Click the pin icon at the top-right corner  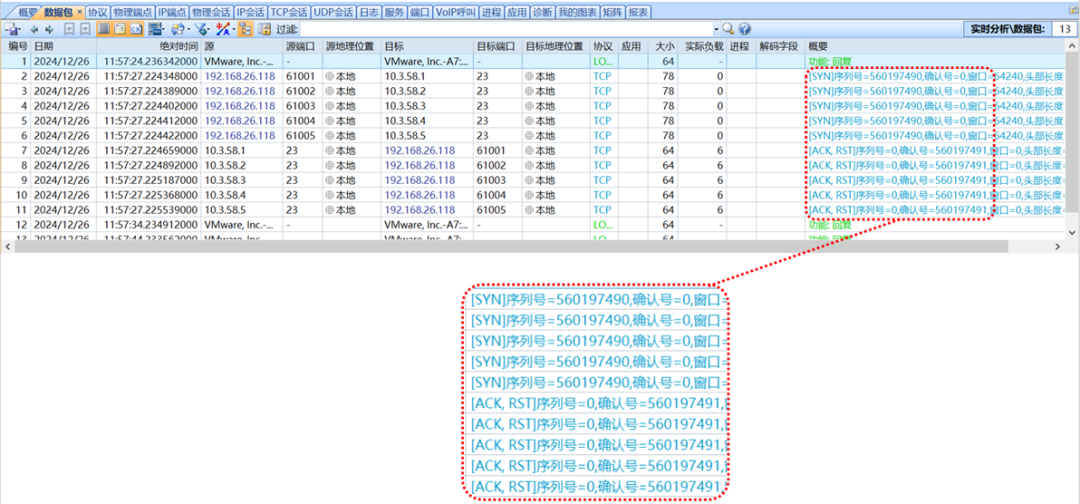(x=1072, y=12)
